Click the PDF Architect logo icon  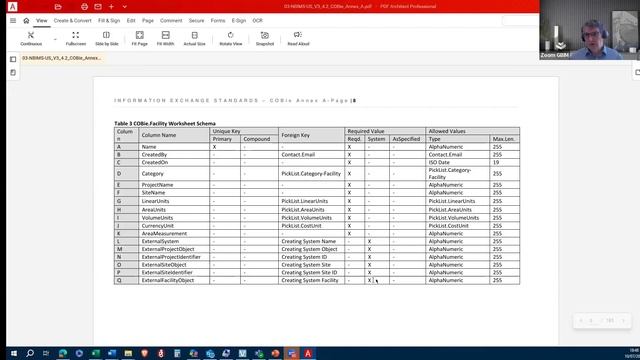13,6
